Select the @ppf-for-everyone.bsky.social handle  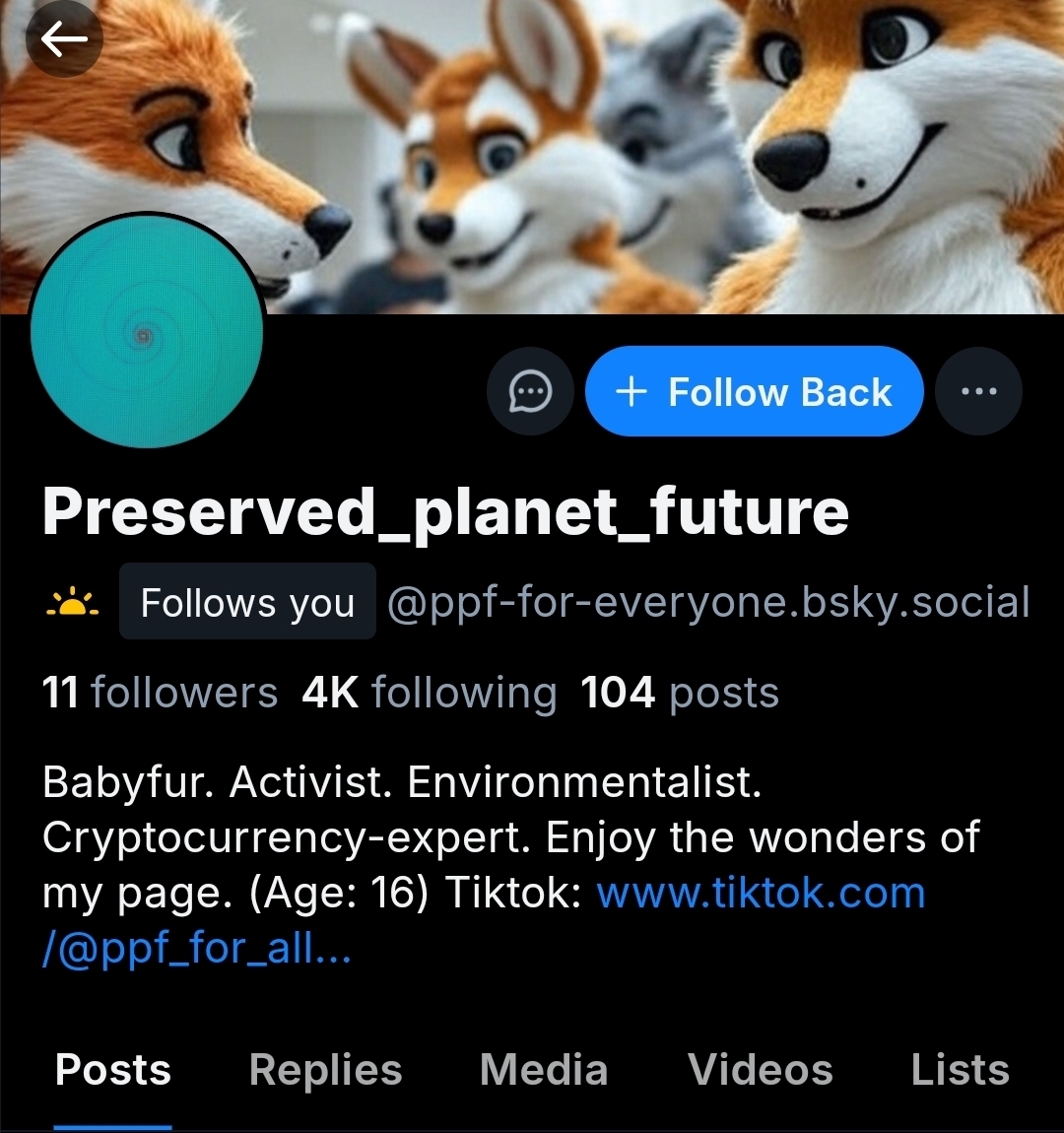coord(708,602)
